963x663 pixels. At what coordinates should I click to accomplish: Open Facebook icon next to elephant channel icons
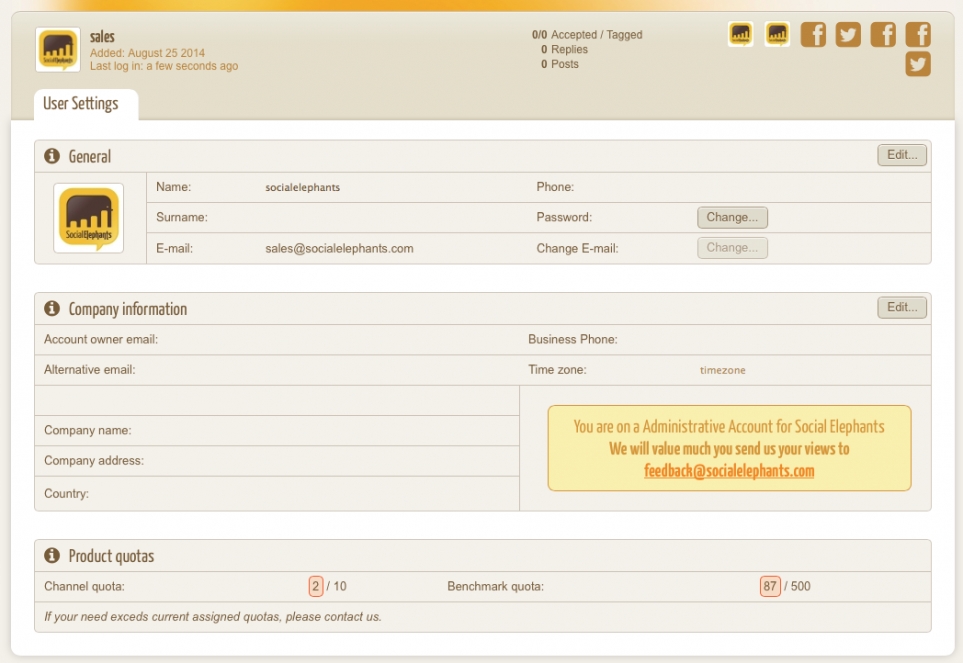point(813,34)
